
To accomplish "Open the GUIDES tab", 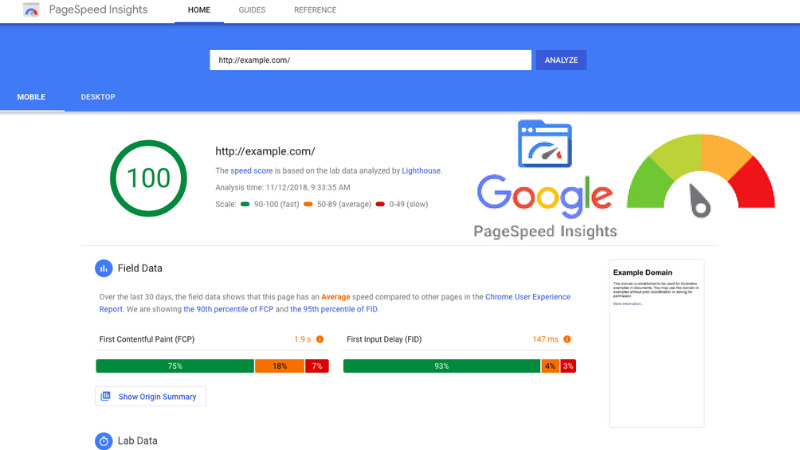I will [252, 10].
